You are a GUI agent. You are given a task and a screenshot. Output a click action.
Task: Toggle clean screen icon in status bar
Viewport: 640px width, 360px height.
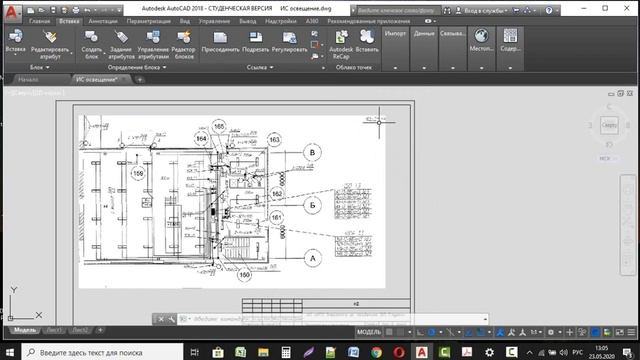620,332
